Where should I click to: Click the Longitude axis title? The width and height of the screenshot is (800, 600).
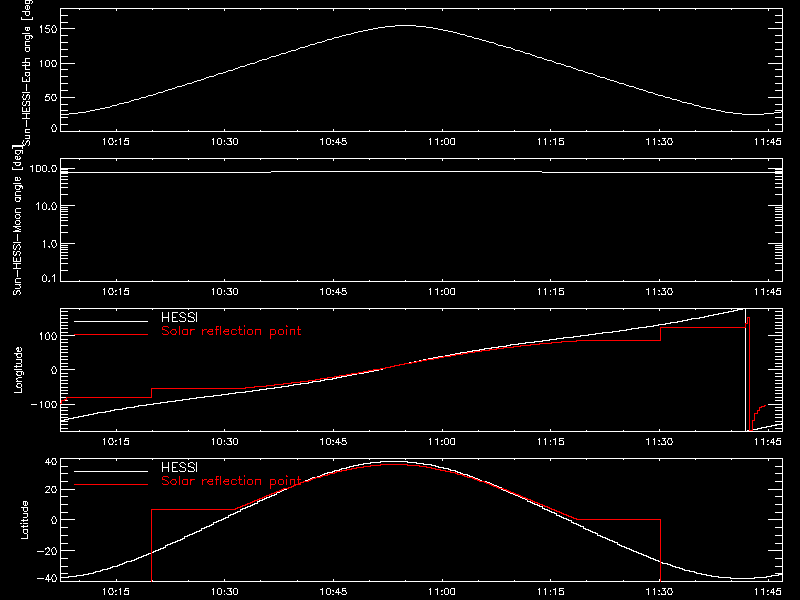[x=18, y=370]
